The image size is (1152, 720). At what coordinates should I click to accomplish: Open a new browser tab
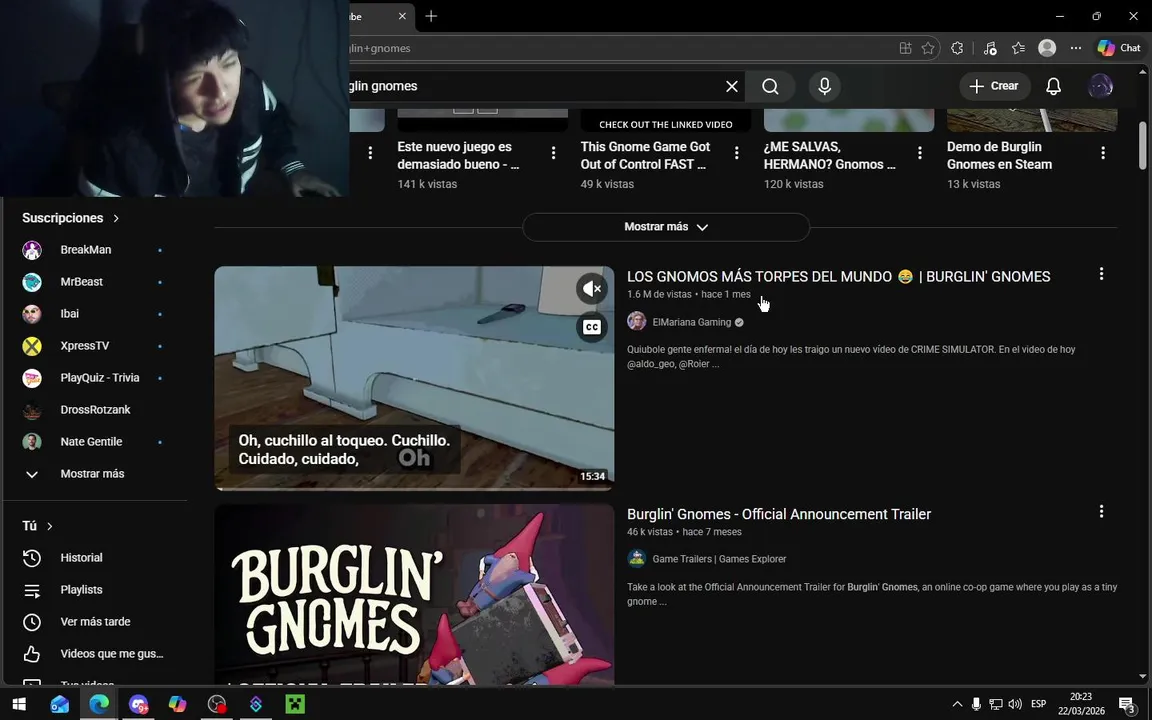[431, 16]
